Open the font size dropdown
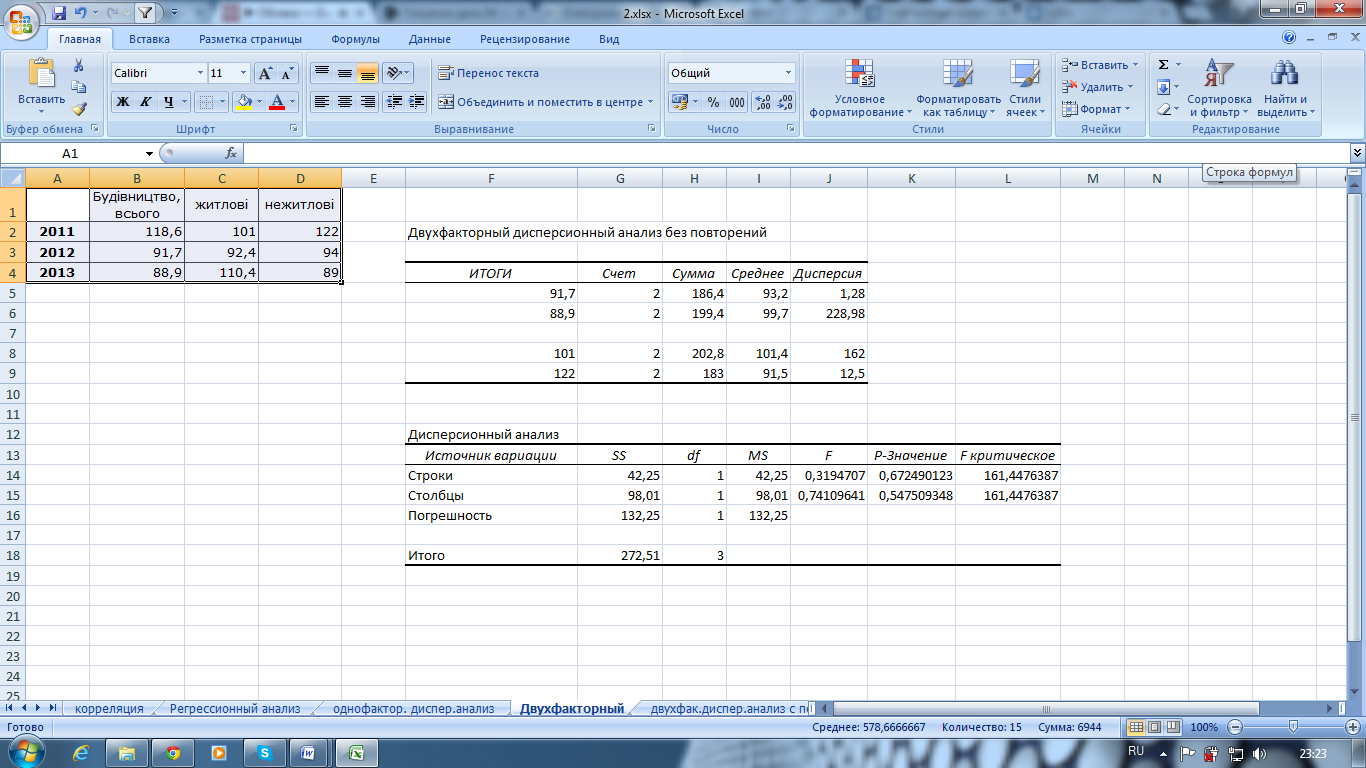 coord(243,73)
